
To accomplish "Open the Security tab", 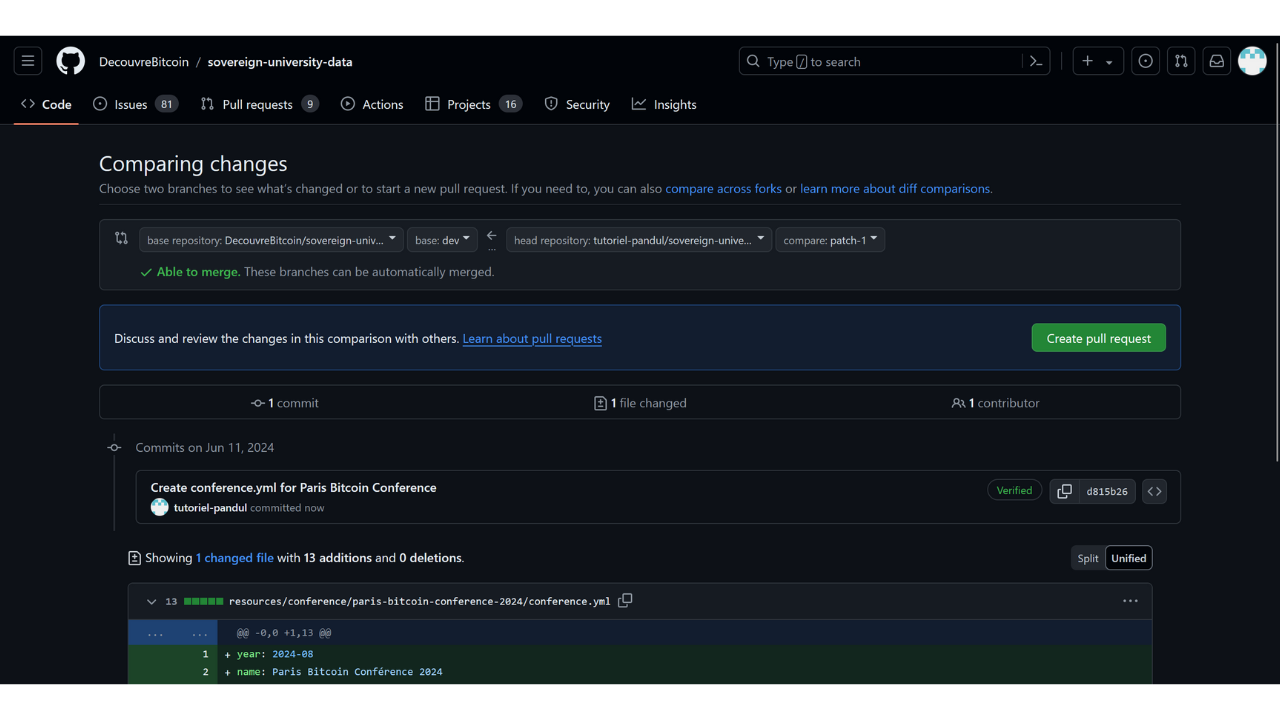I will 577,104.
